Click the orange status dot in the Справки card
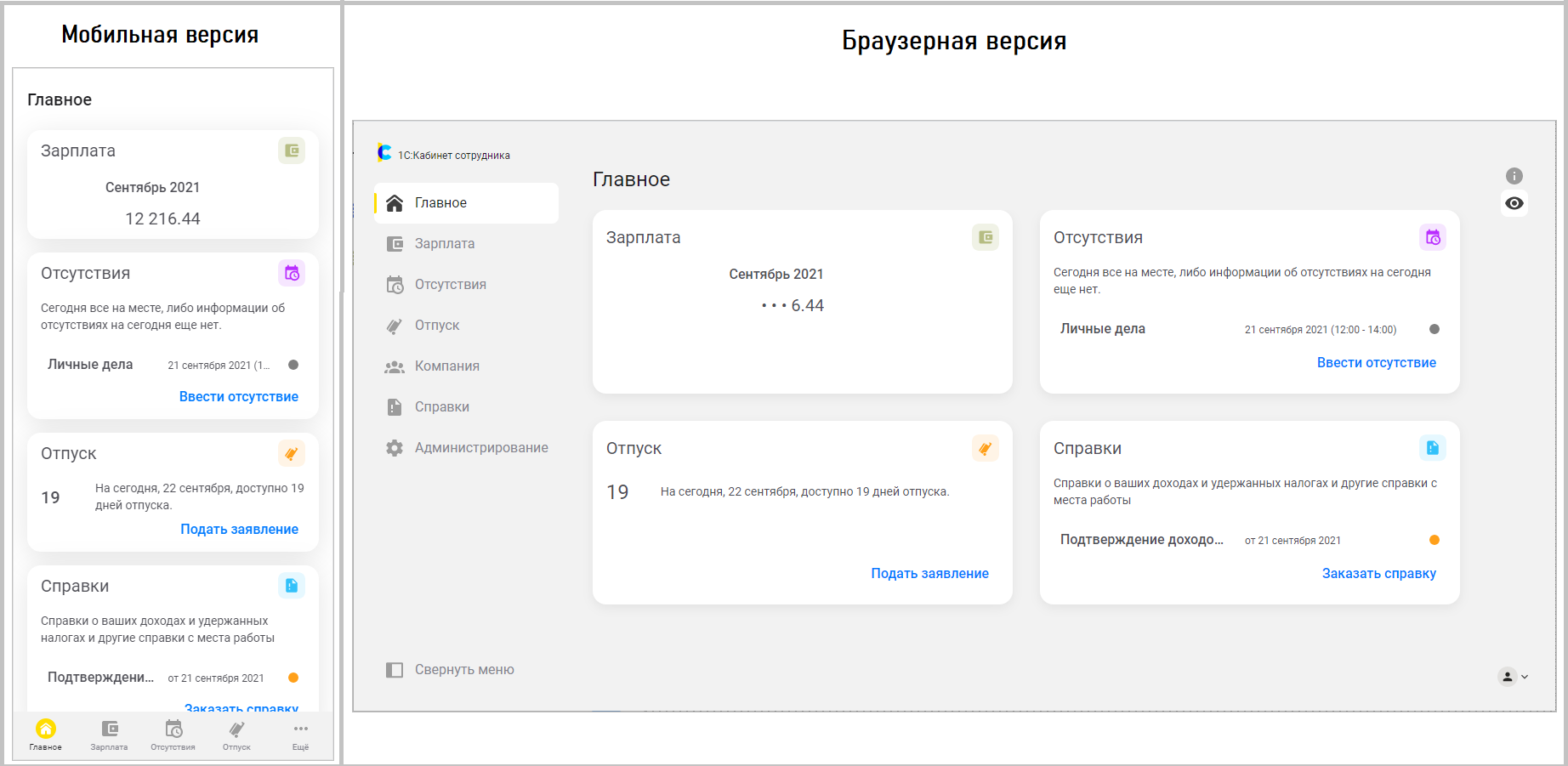The height and width of the screenshot is (766, 1568). (x=1434, y=539)
